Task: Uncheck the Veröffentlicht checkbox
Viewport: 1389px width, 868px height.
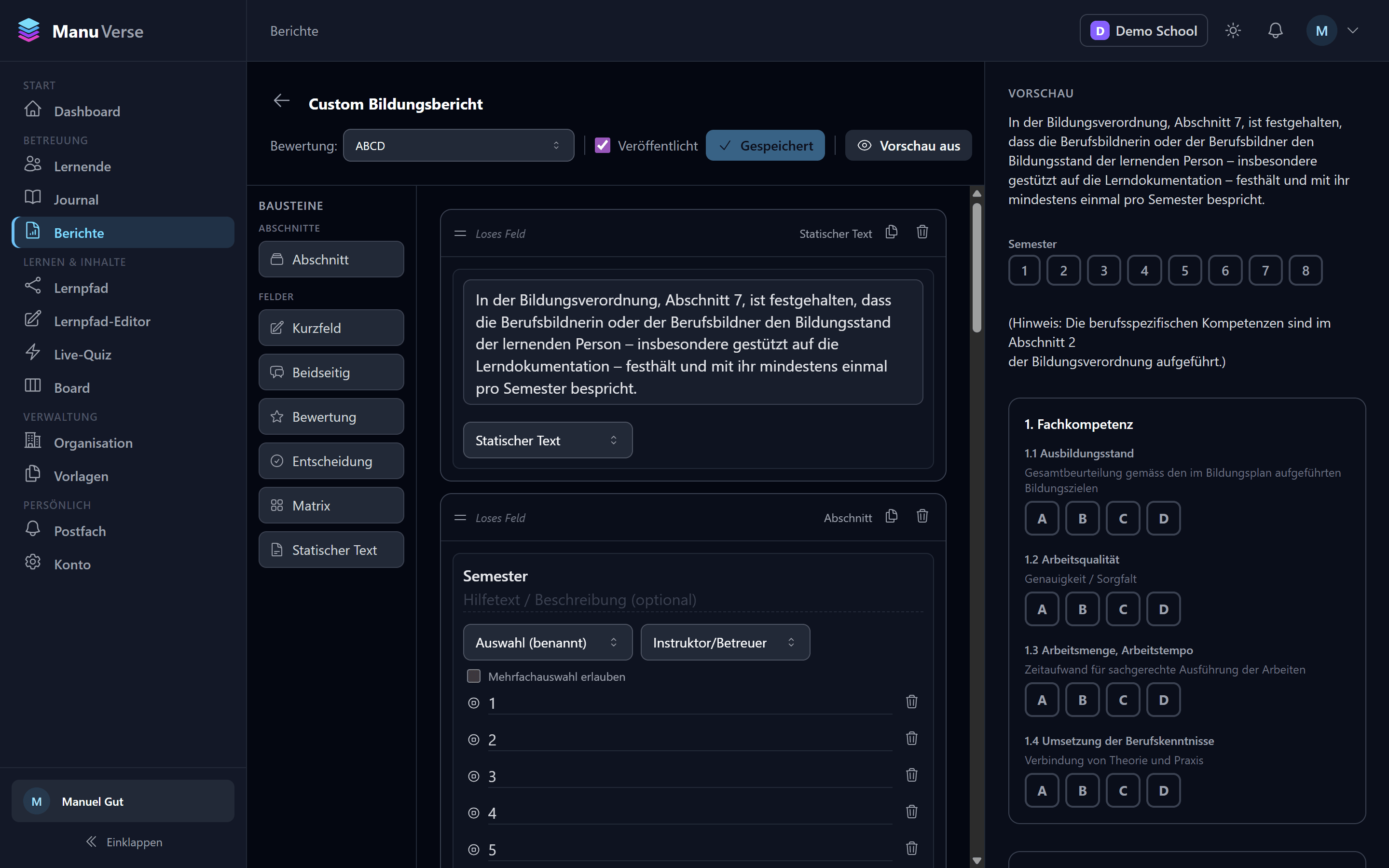Action: (602, 145)
